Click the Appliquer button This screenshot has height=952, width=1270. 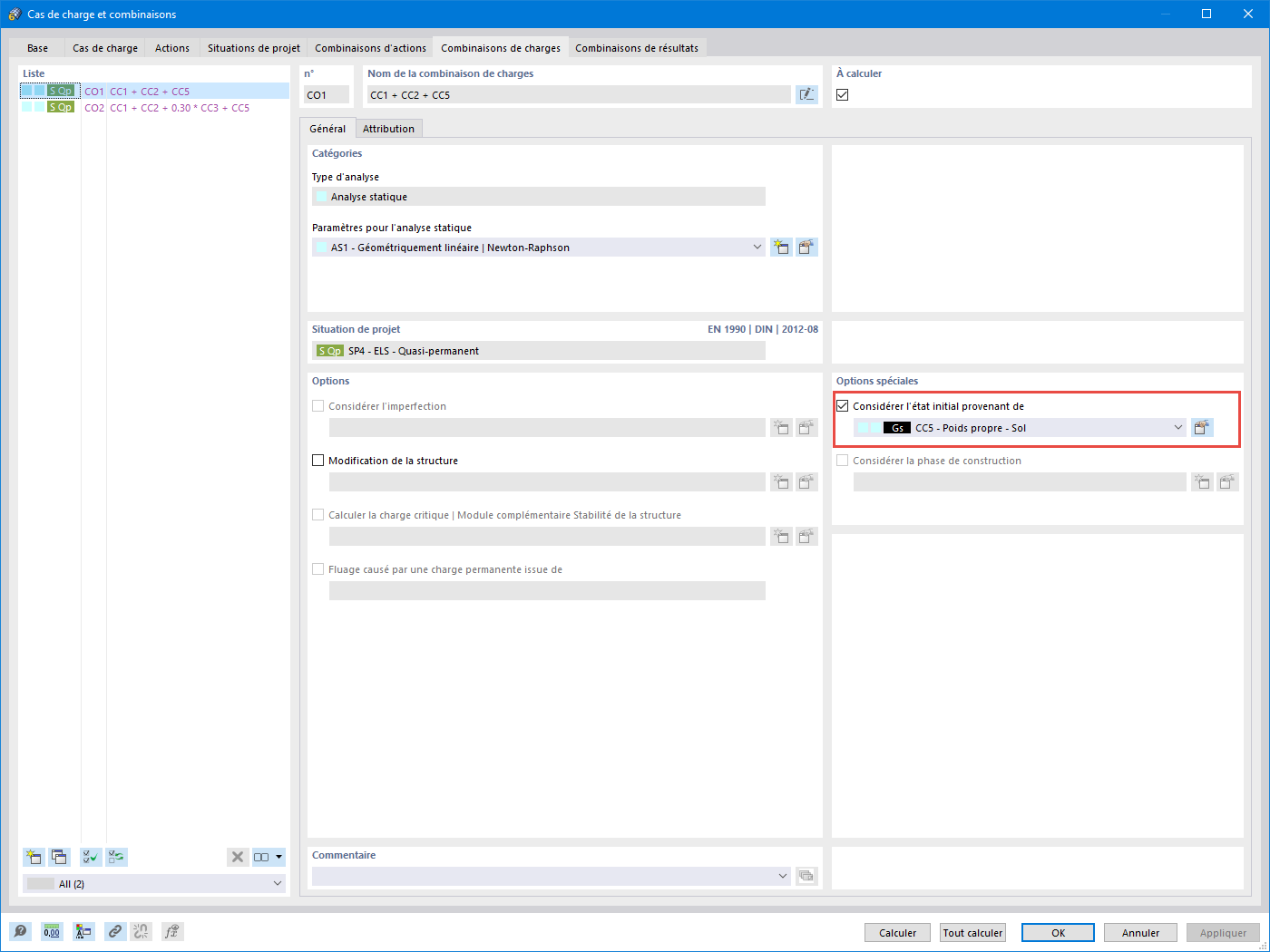1223,932
